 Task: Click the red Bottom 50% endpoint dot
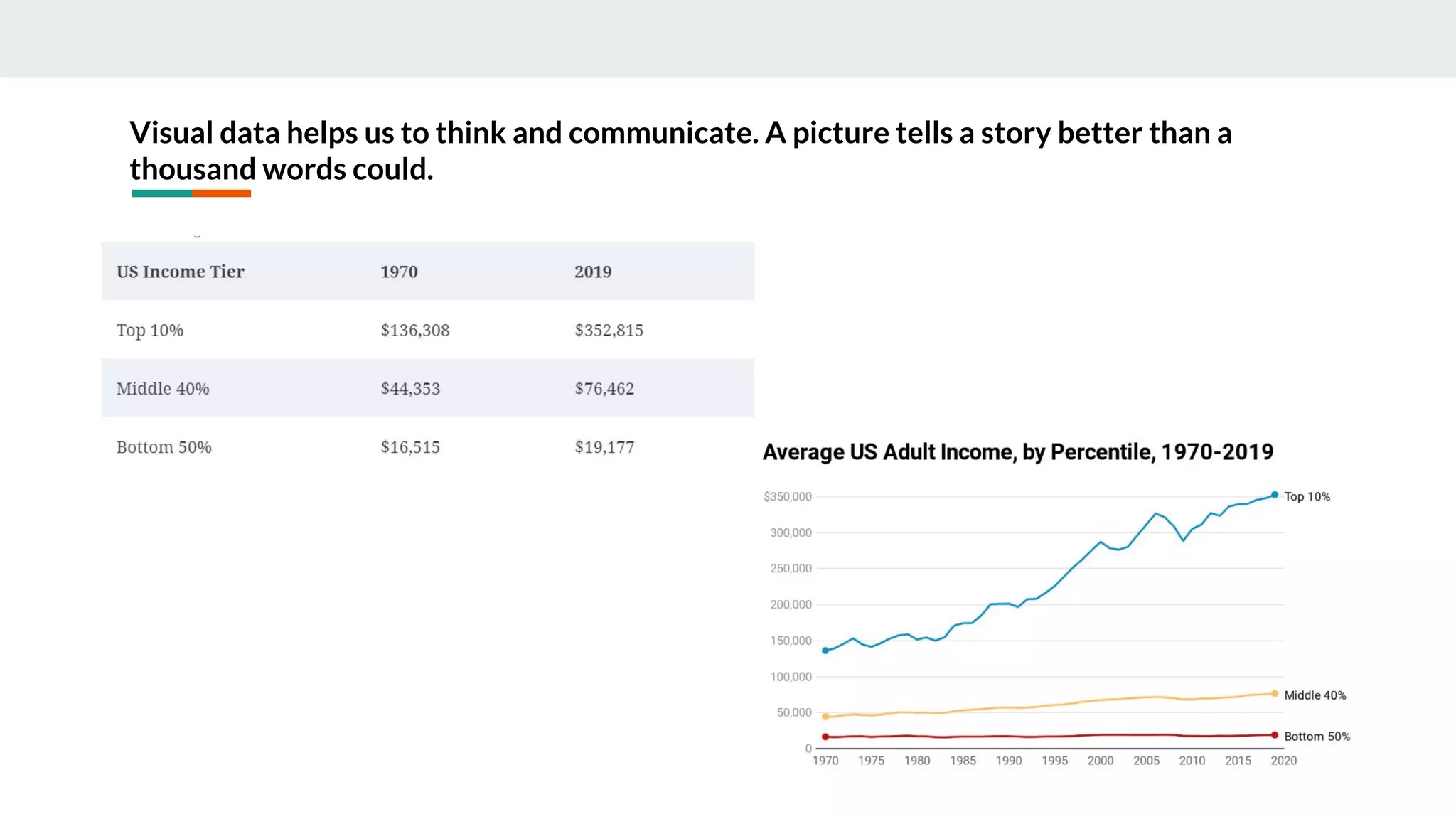1275,735
